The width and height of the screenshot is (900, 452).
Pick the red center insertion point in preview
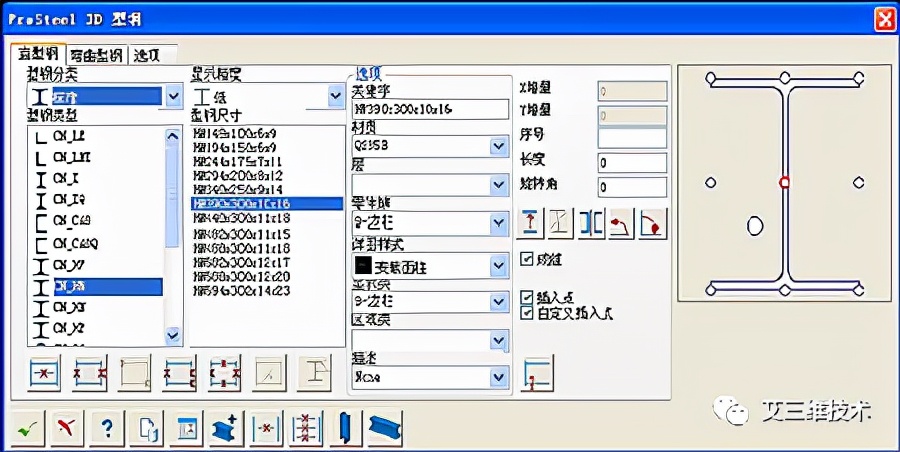point(785,183)
